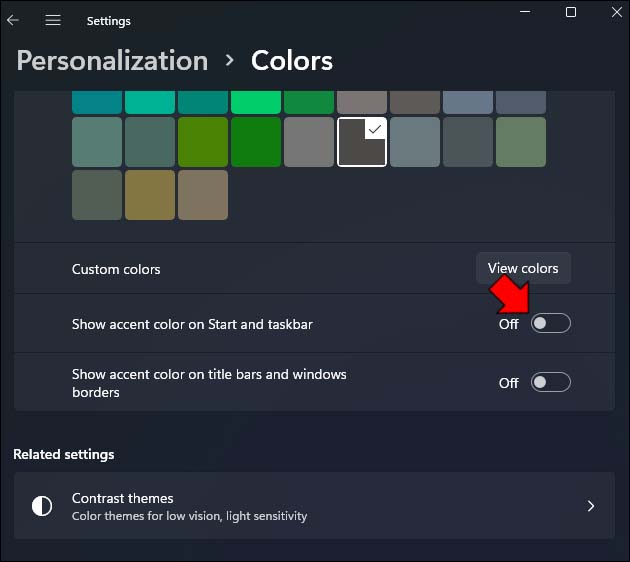This screenshot has height=562, width=630.
Task: Pick the tan brown swatch in bottom row
Action: pyautogui.click(x=203, y=194)
